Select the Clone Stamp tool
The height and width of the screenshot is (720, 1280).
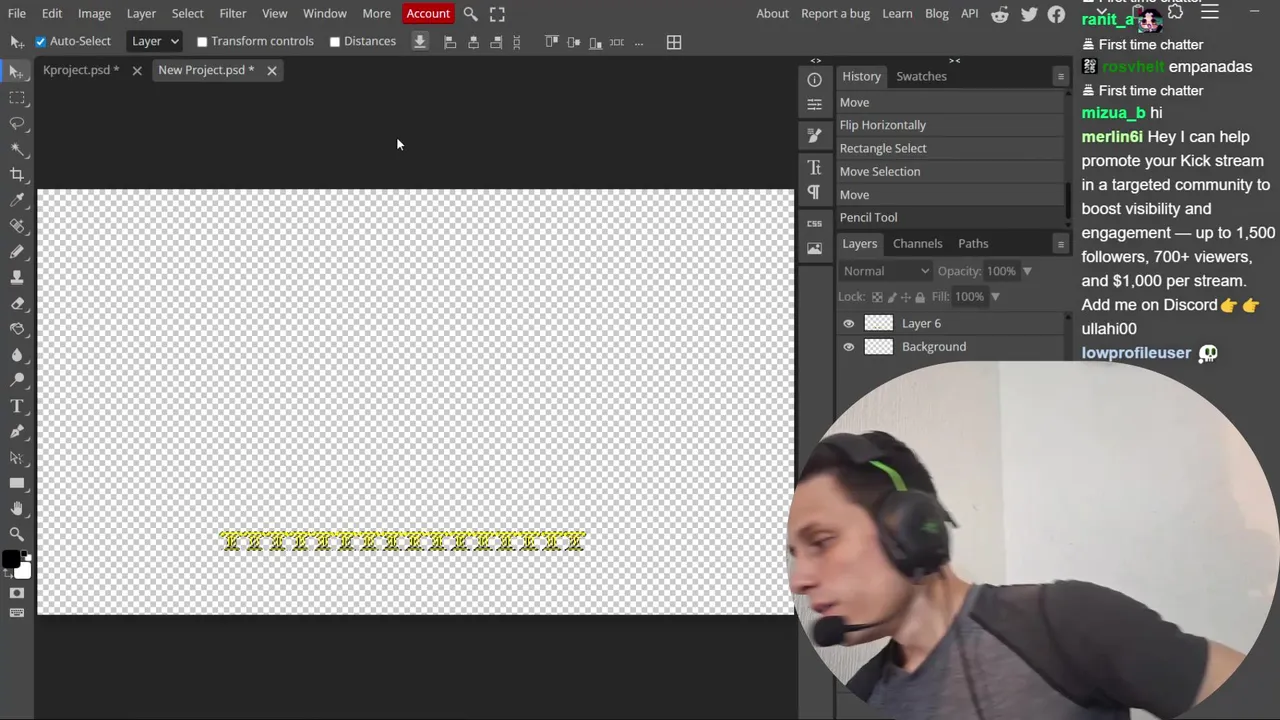pos(17,278)
